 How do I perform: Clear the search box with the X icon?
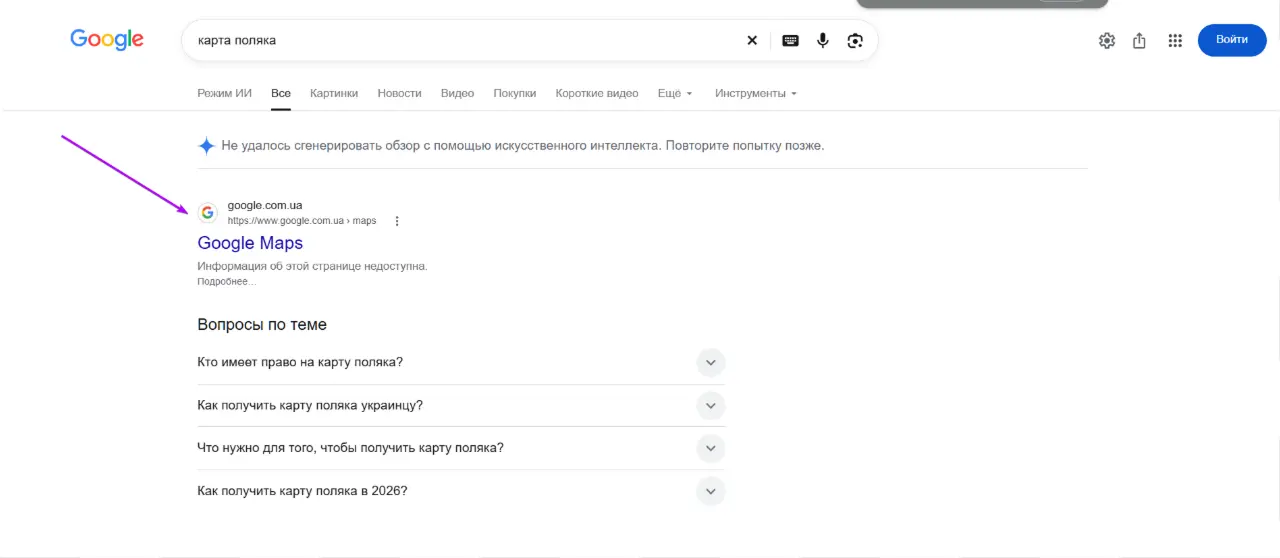[752, 40]
